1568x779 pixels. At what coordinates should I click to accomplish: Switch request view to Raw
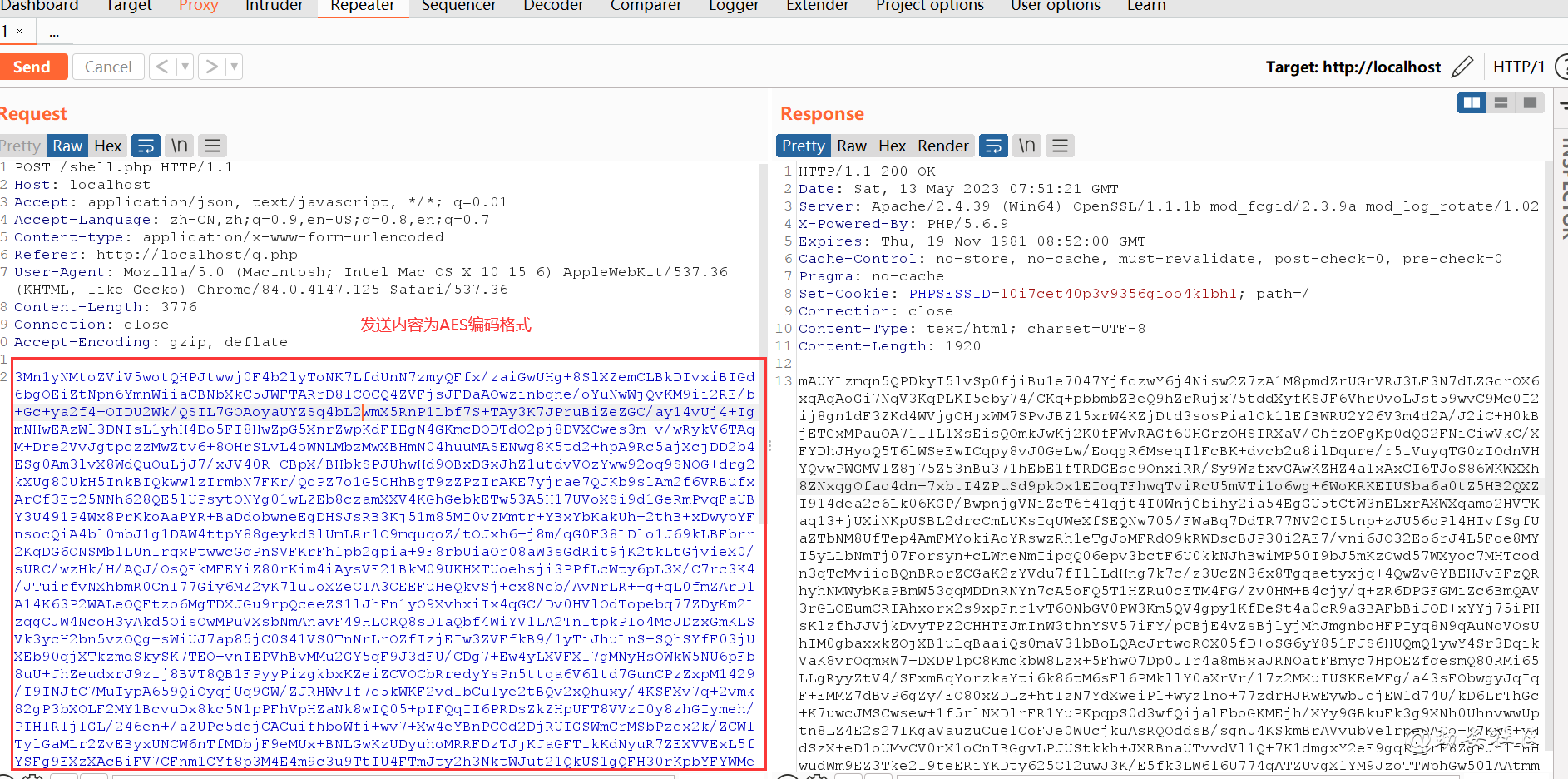pyautogui.click(x=67, y=146)
